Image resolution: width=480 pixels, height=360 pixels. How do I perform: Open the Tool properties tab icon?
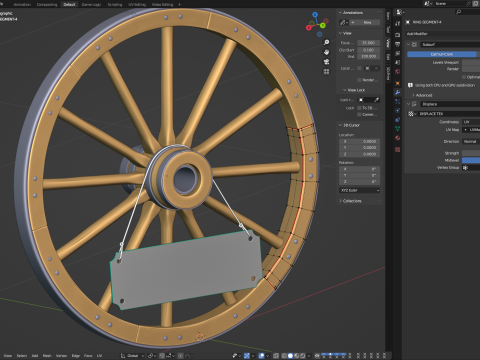click(397, 24)
